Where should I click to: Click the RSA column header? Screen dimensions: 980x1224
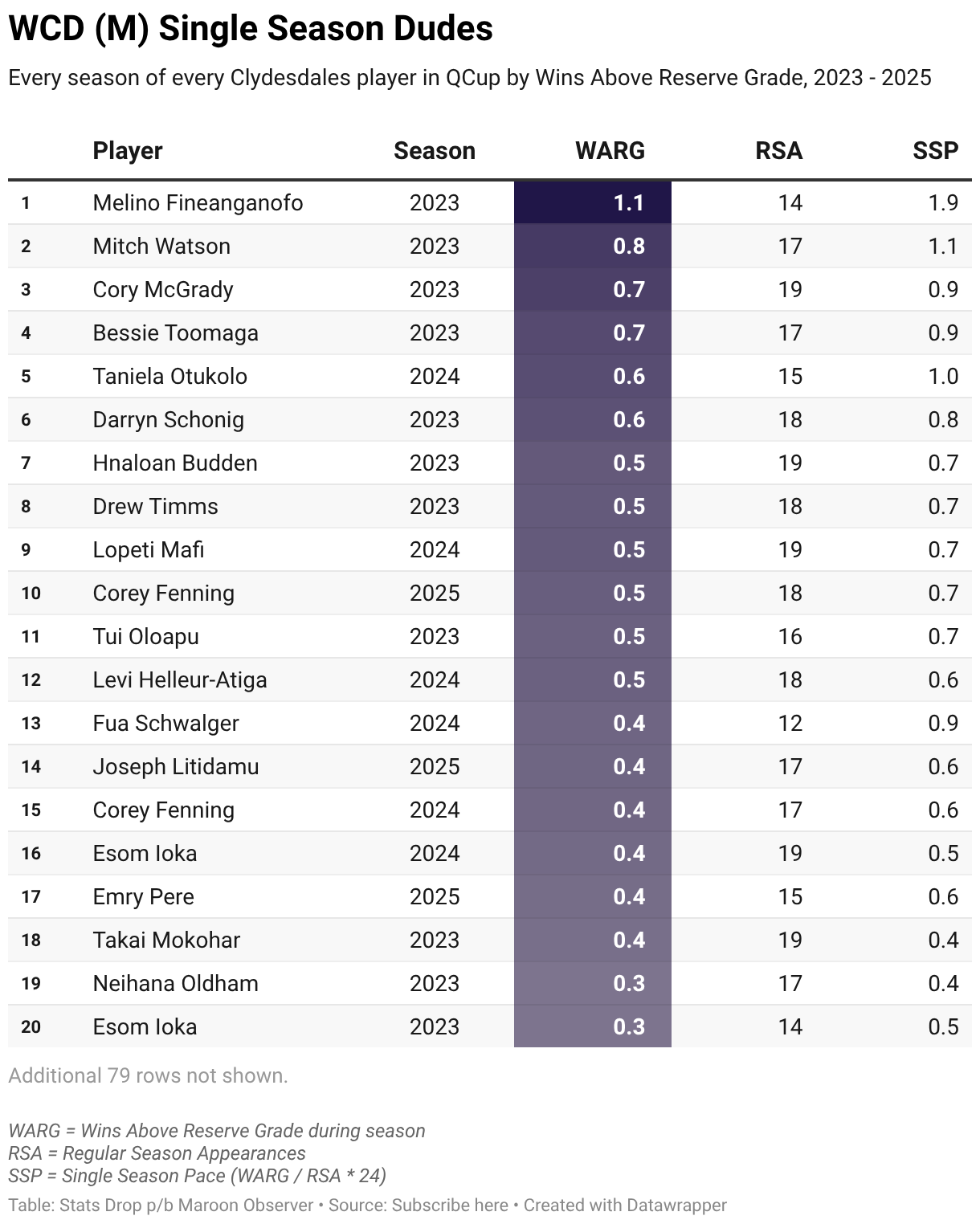[x=778, y=151]
